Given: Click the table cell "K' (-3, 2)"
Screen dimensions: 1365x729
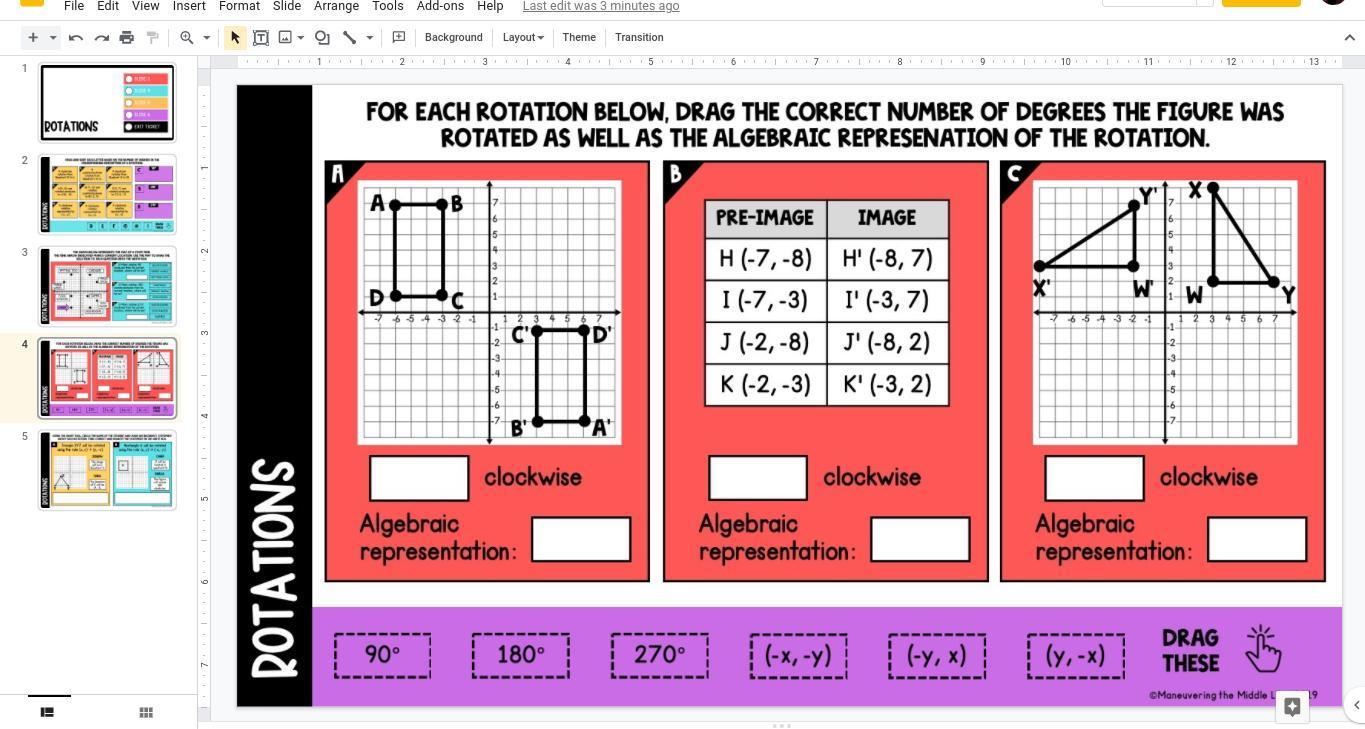Looking at the screenshot, I should (x=888, y=385).
